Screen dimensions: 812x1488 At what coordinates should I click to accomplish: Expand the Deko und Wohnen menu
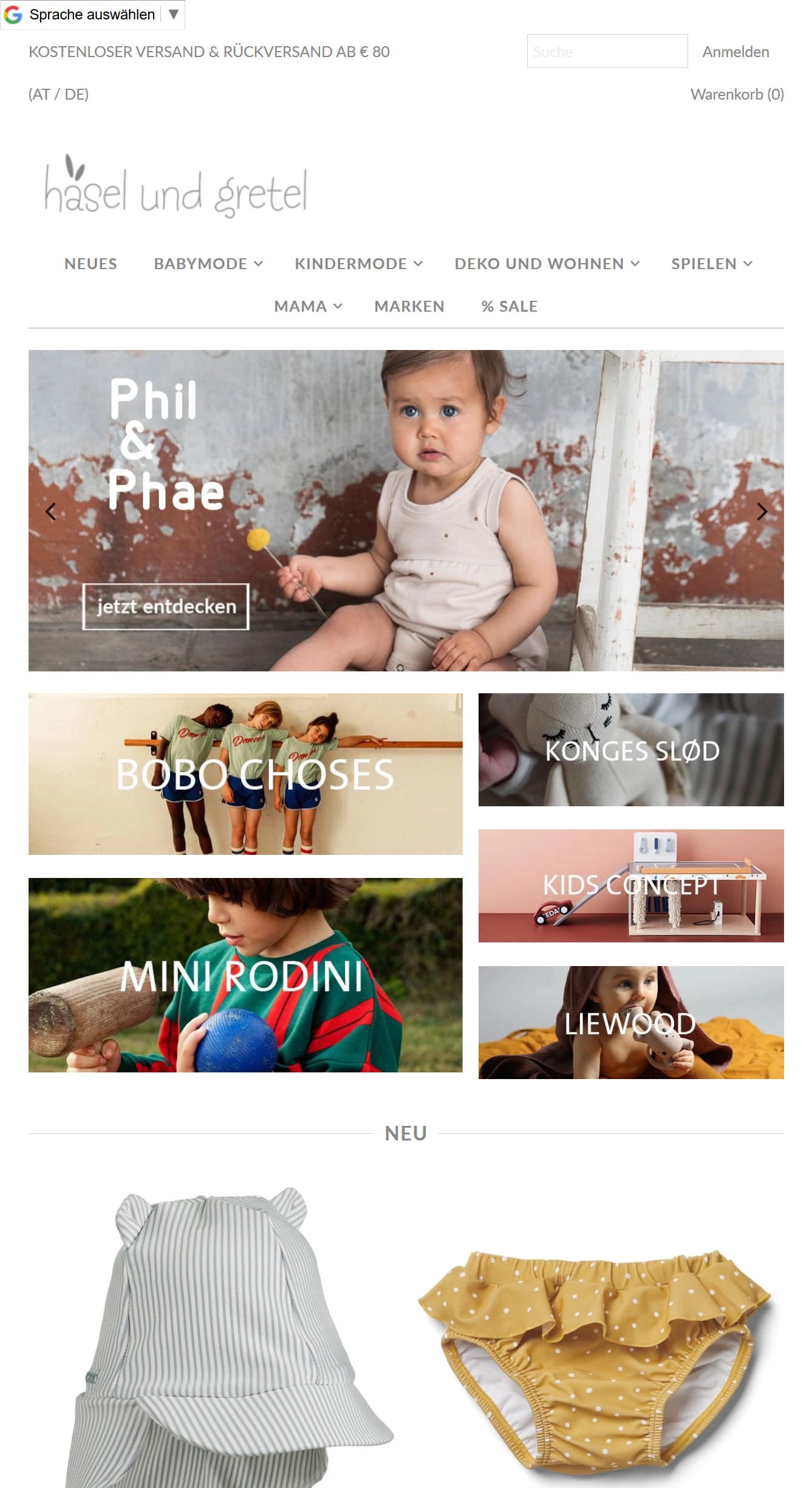pos(547,264)
